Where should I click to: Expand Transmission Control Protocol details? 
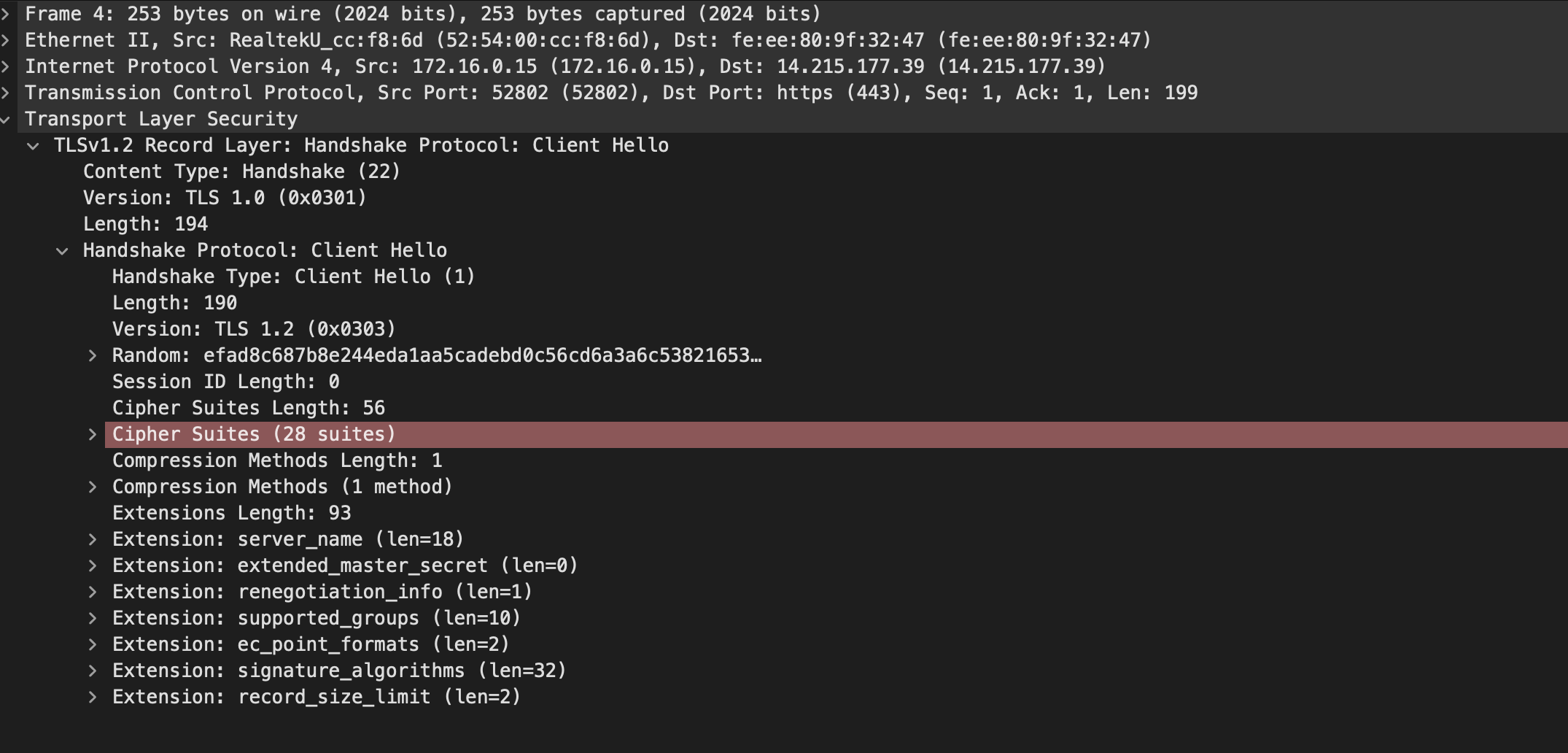pos(5,93)
